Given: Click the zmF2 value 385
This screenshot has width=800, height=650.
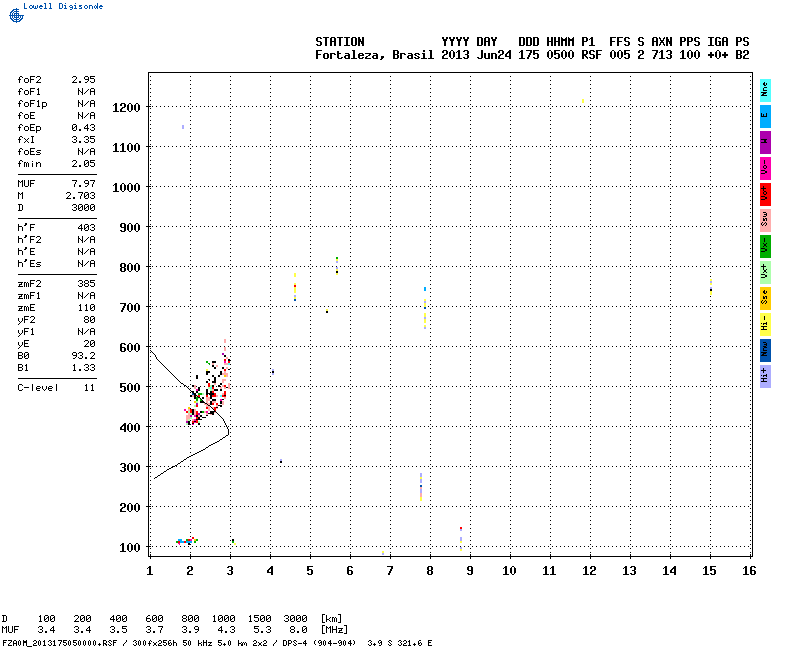Looking at the screenshot, I should 86,284.
